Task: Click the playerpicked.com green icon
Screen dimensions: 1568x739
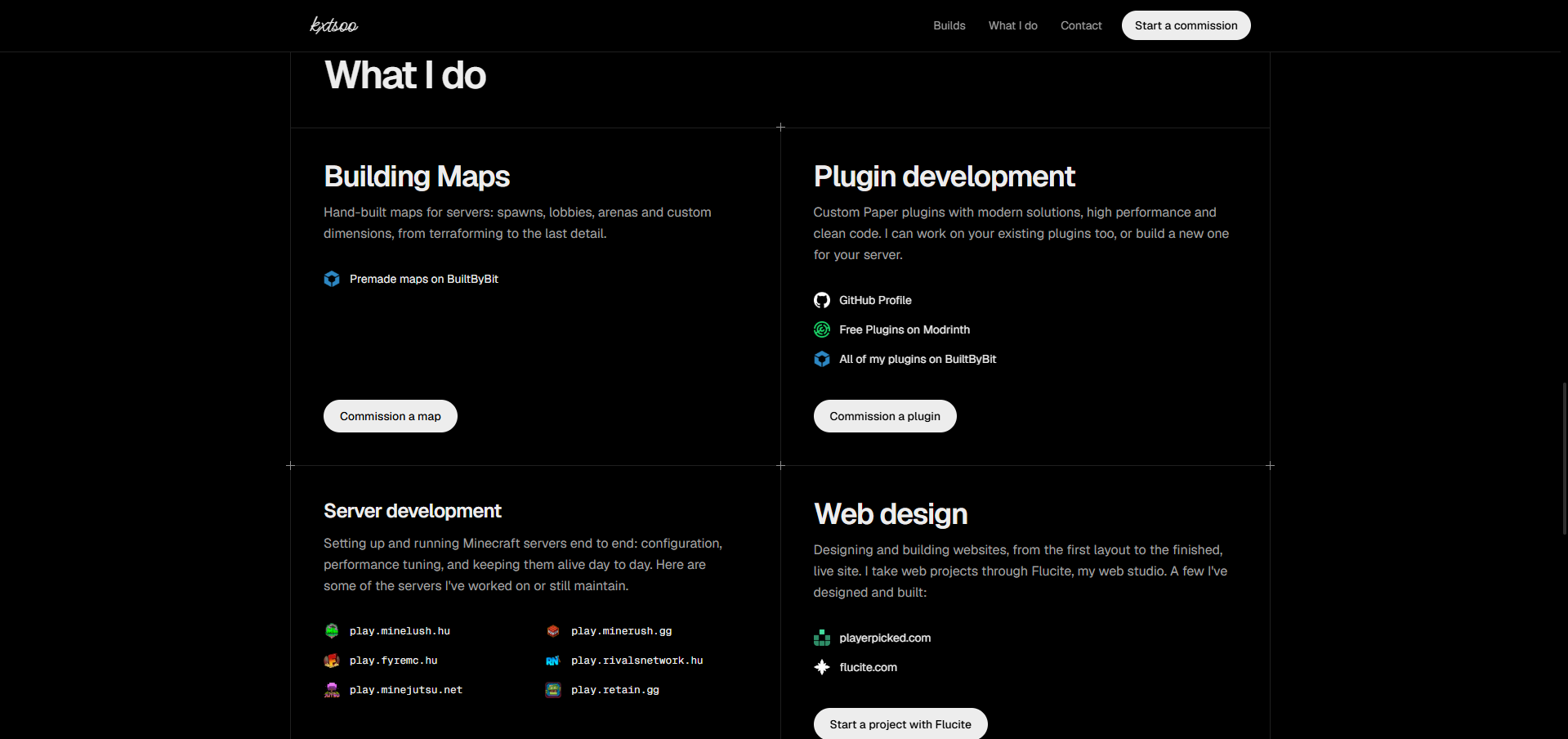Action: (822, 638)
